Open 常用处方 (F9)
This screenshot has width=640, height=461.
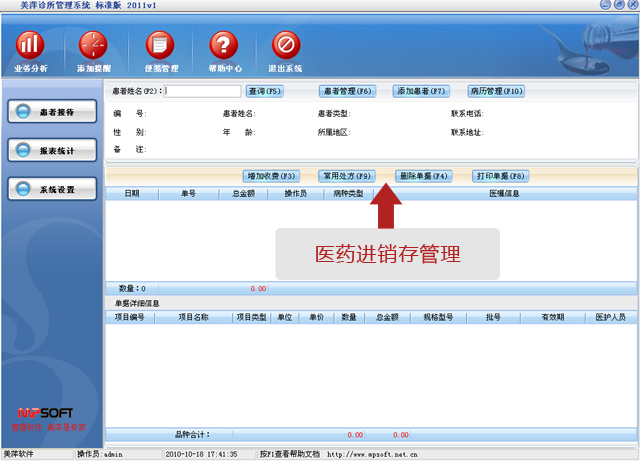click(x=346, y=176)
